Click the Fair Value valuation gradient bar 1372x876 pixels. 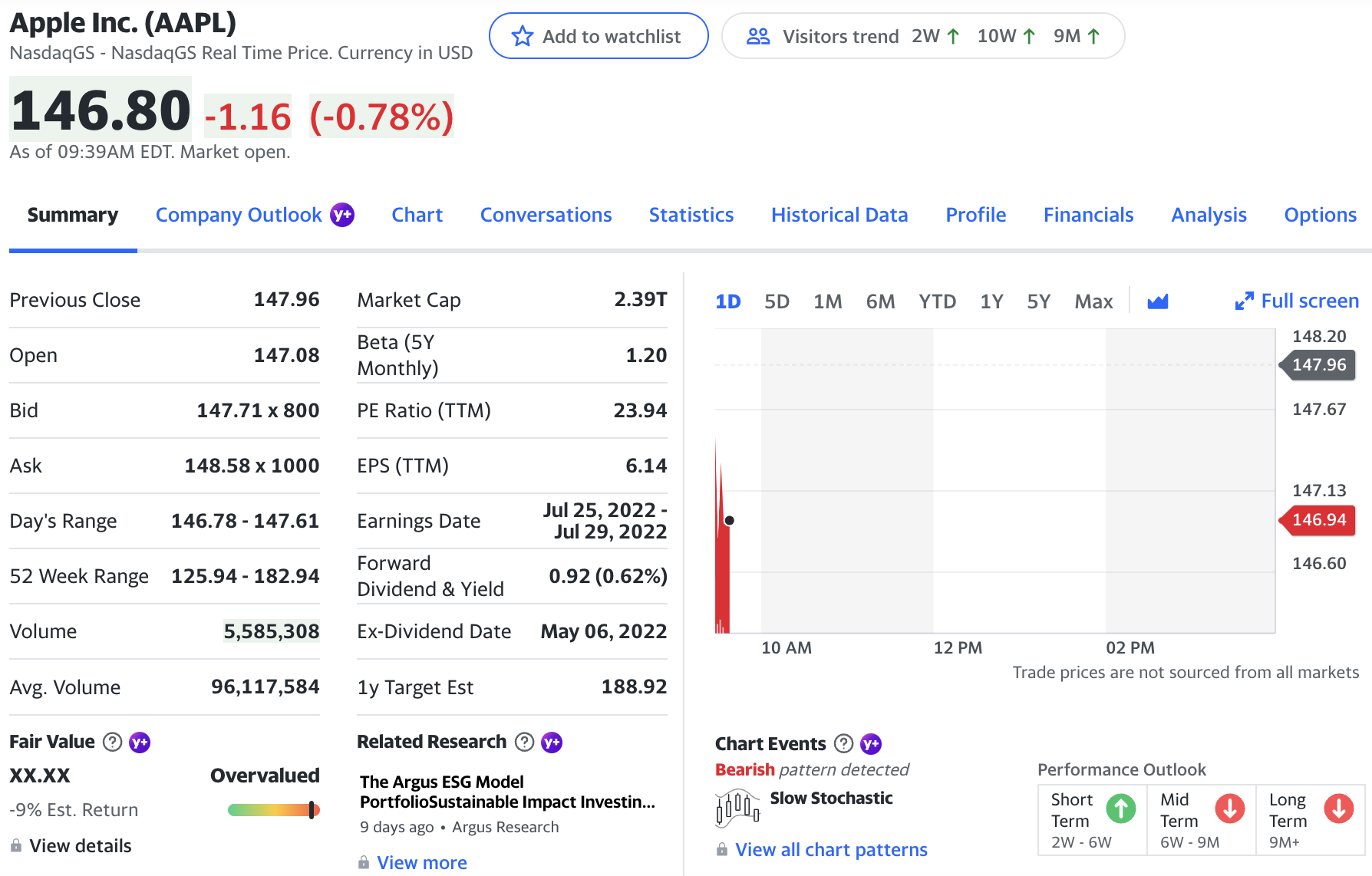[x=274, y=810]
